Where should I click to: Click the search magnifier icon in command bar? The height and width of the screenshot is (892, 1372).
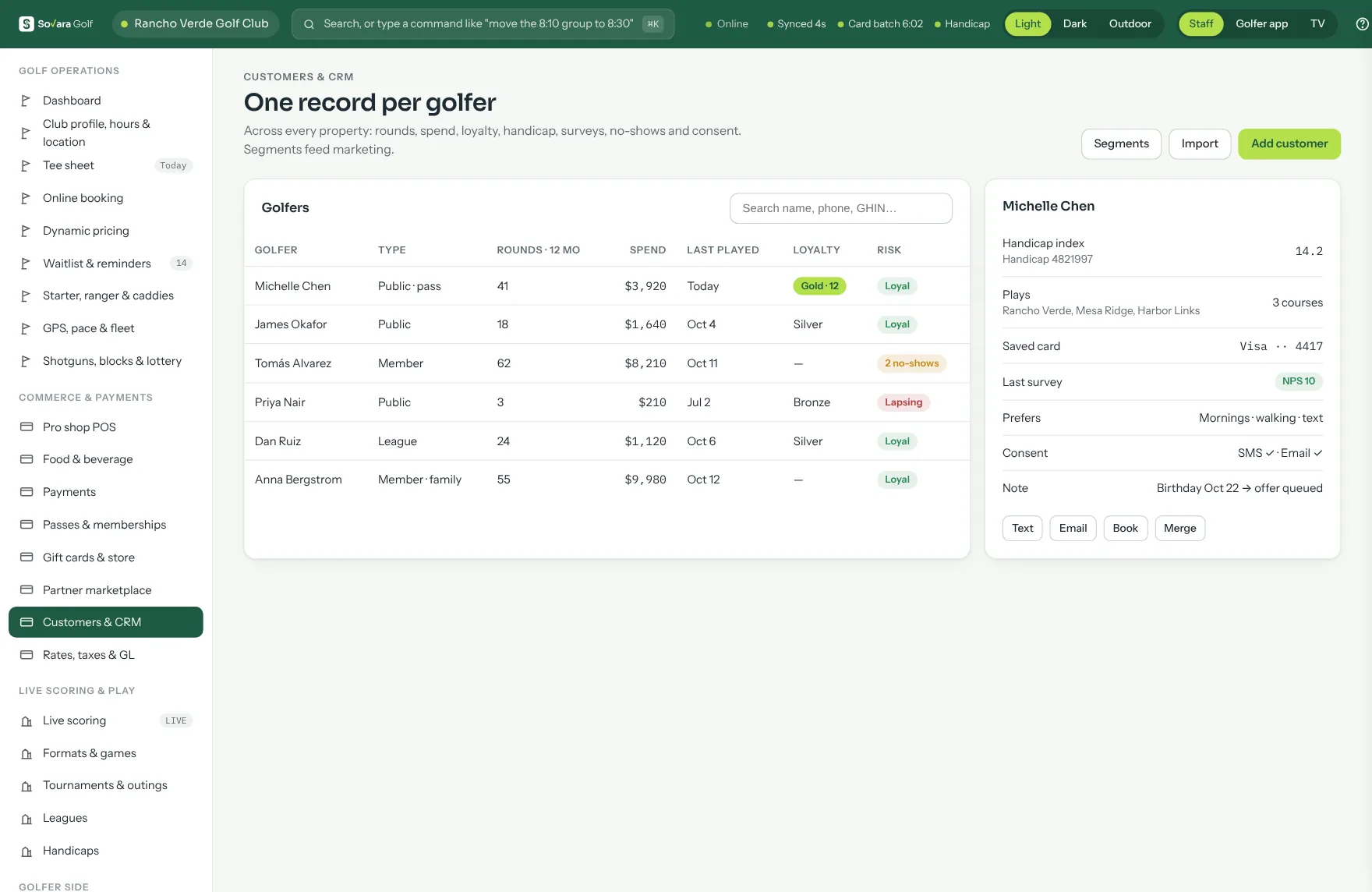point(309,24)
